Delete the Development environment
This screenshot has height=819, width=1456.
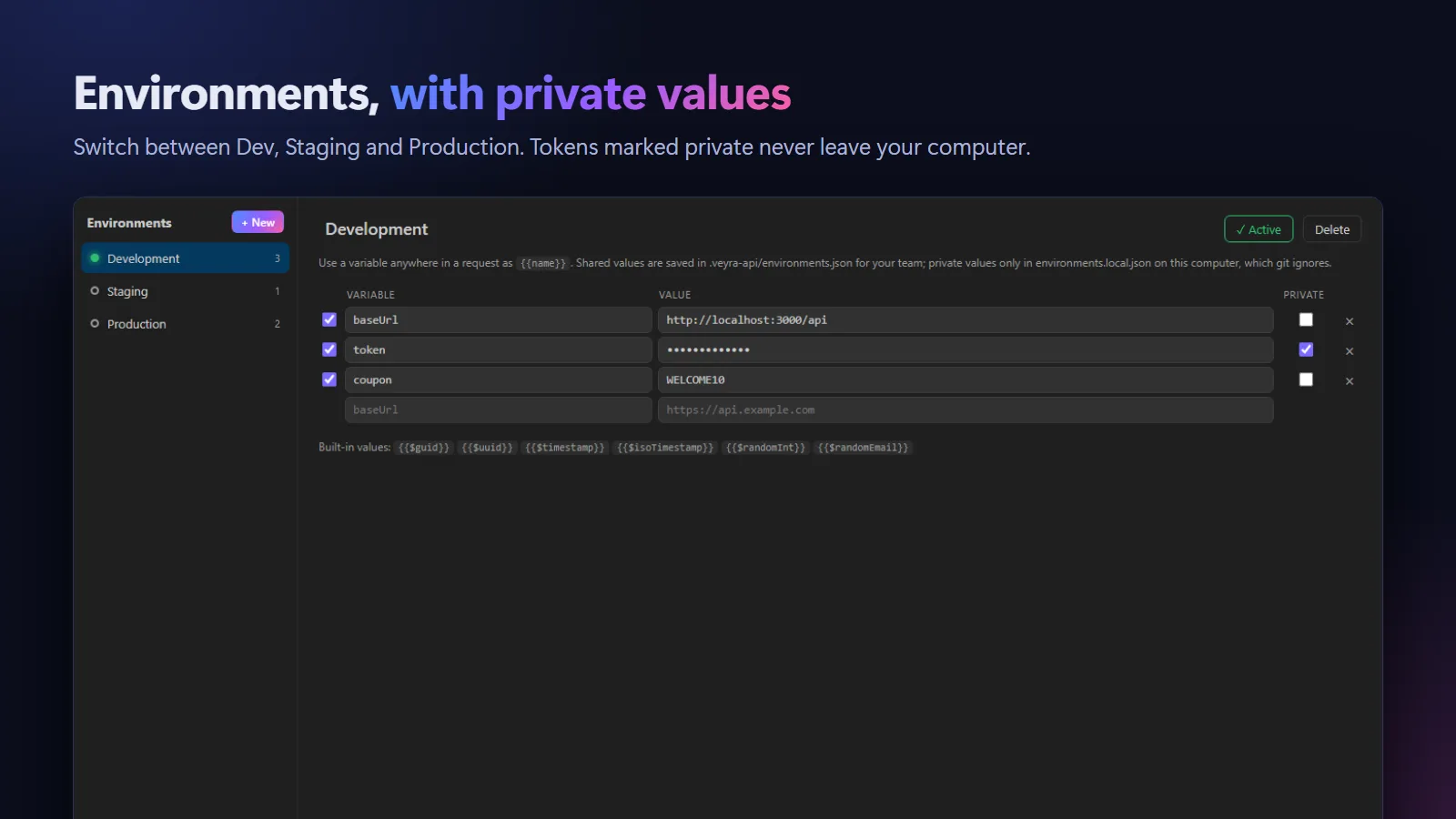[x=1332, y=229]
